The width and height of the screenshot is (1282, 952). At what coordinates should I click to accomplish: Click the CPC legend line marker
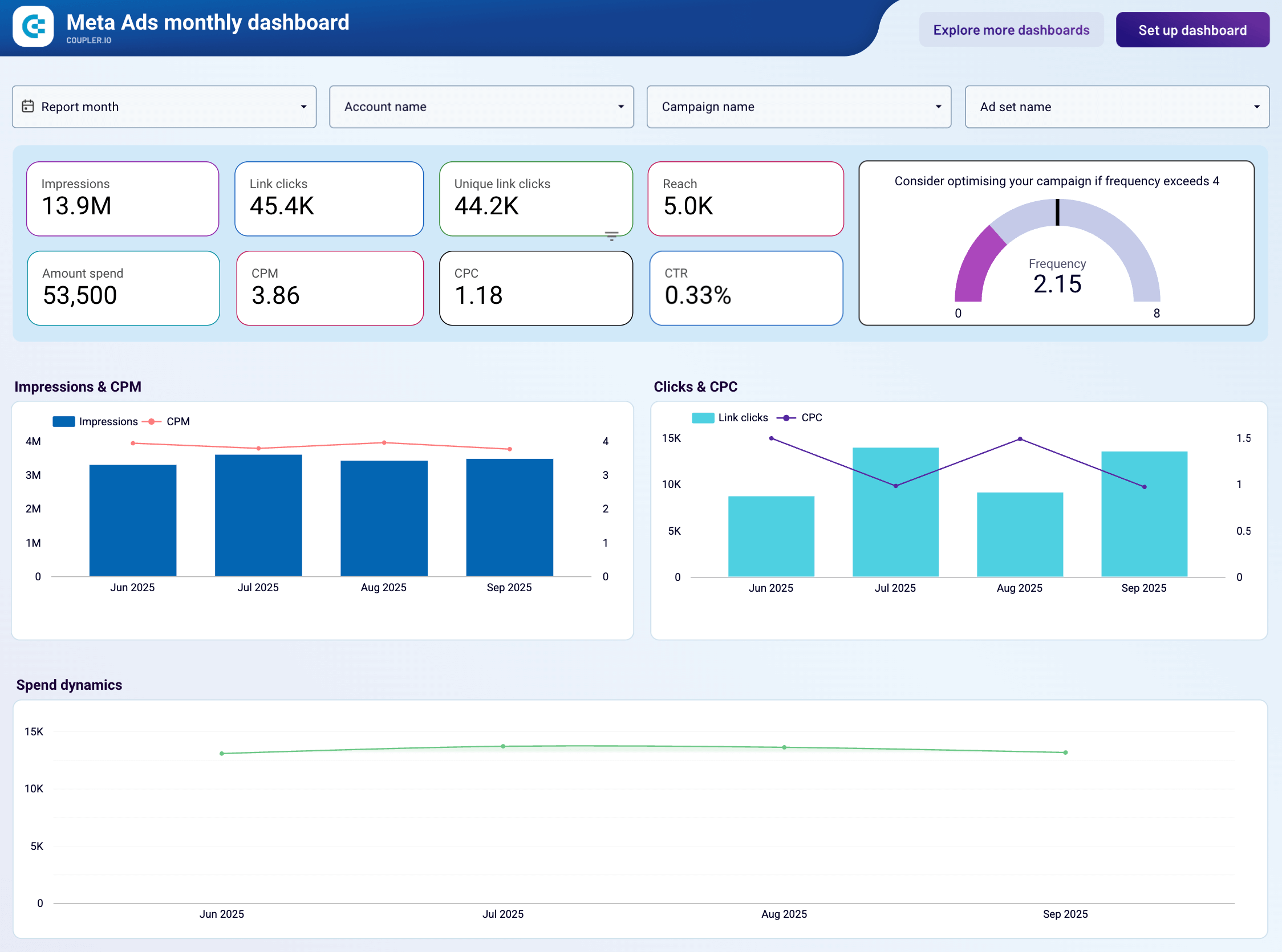pyautogui.click(x=786, y=417)
